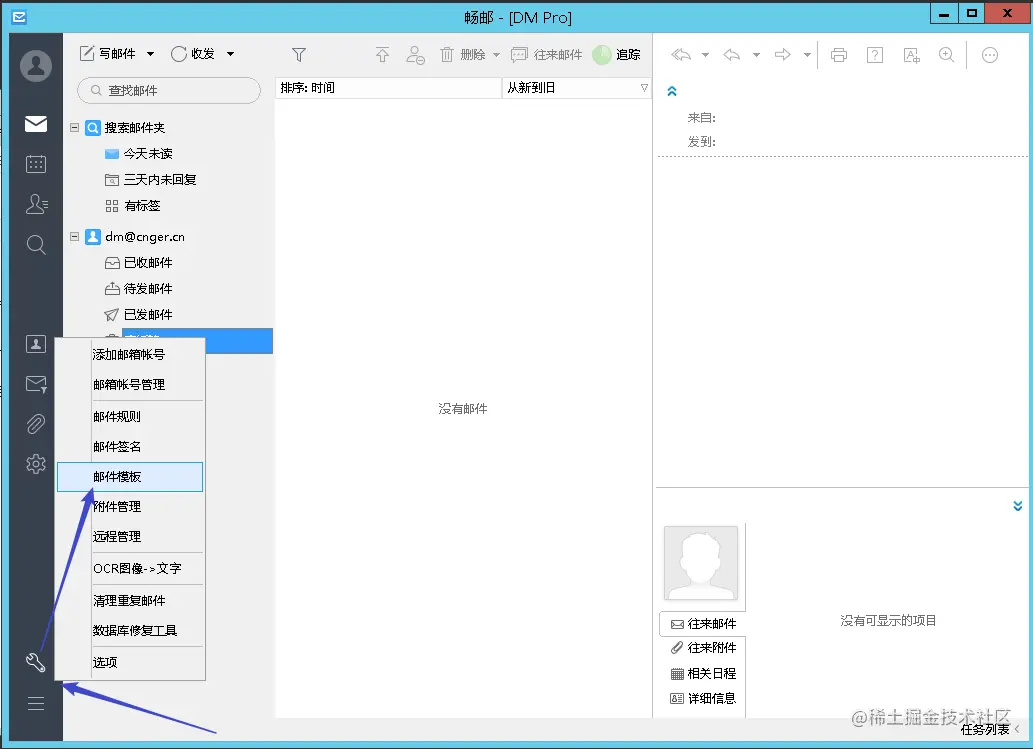1033x749 pixels.
Task: Collapse the 搜索邮件夹 tree node
Action: tap(74, 127)
